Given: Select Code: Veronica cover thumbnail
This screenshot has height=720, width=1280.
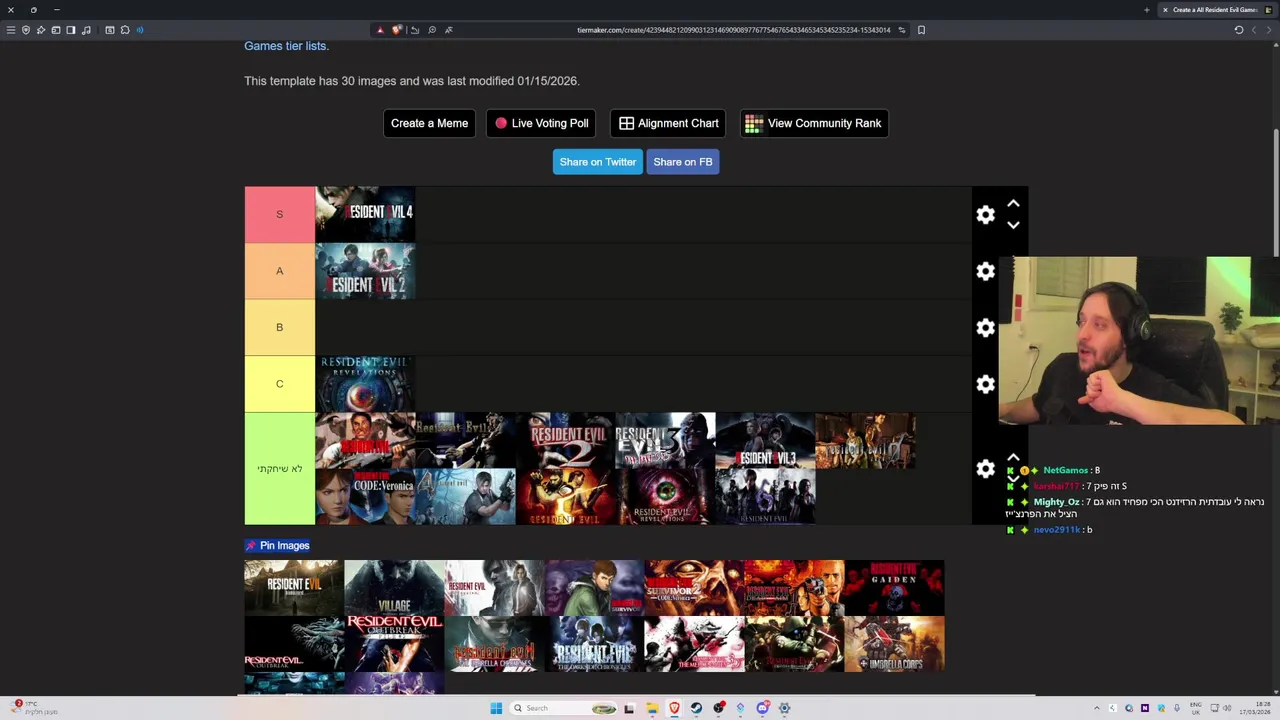Looking at the screenshot, I should tap(365, 496).
